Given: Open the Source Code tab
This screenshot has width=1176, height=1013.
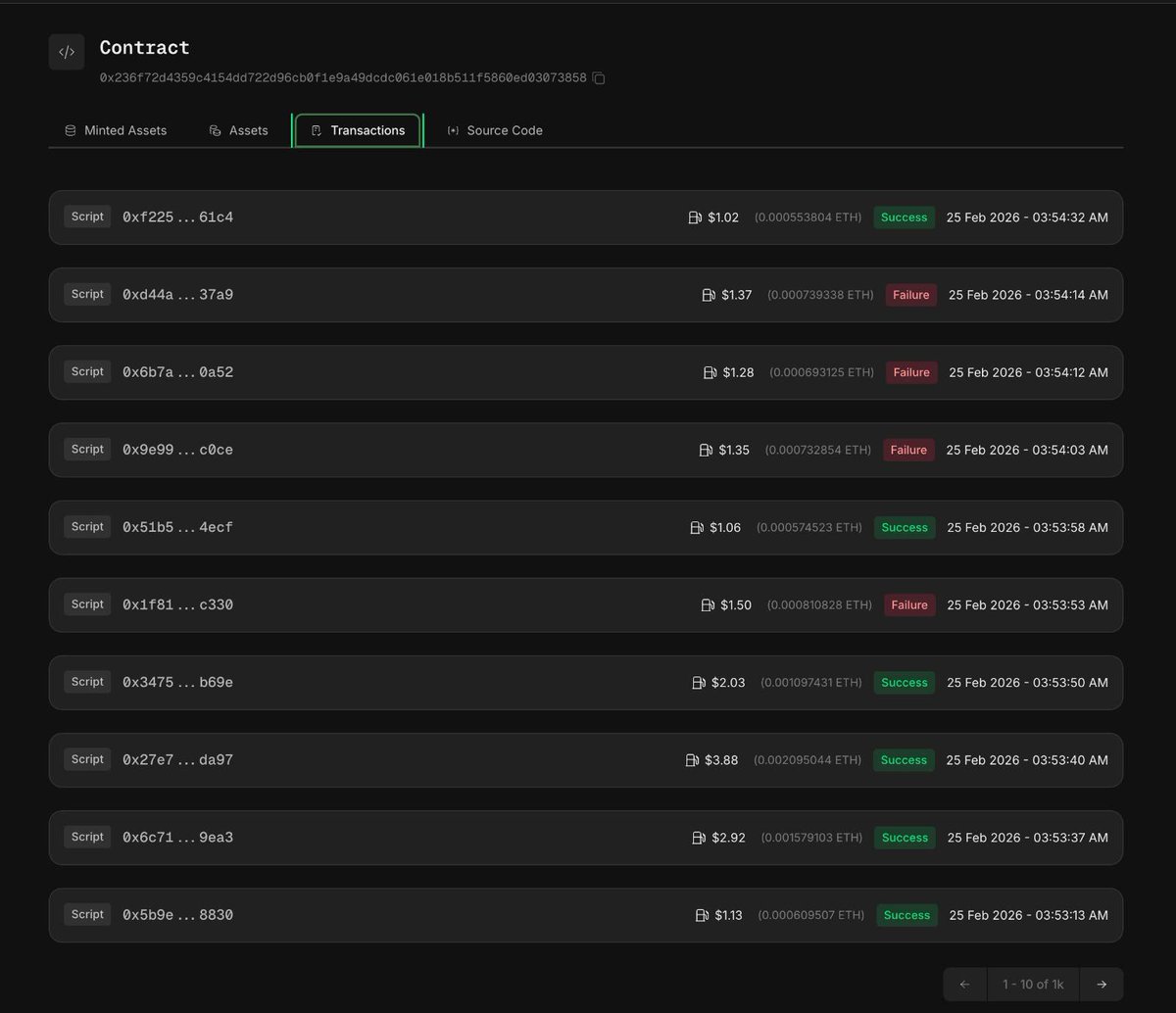Looking at the screenshot, I should click(x=495, y=130).
